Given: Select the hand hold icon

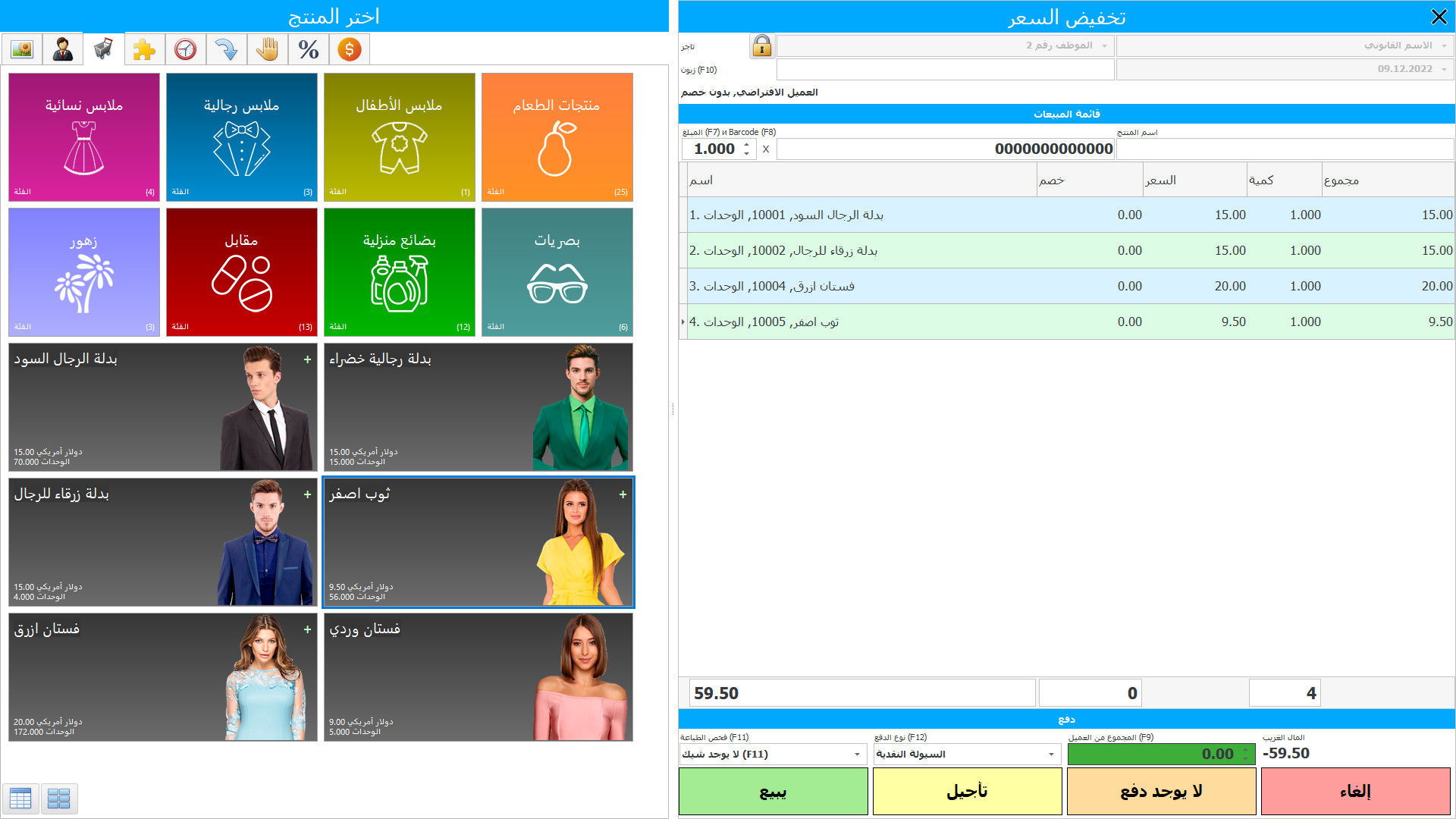Looking at the screenshot, I should coord(267,49).
